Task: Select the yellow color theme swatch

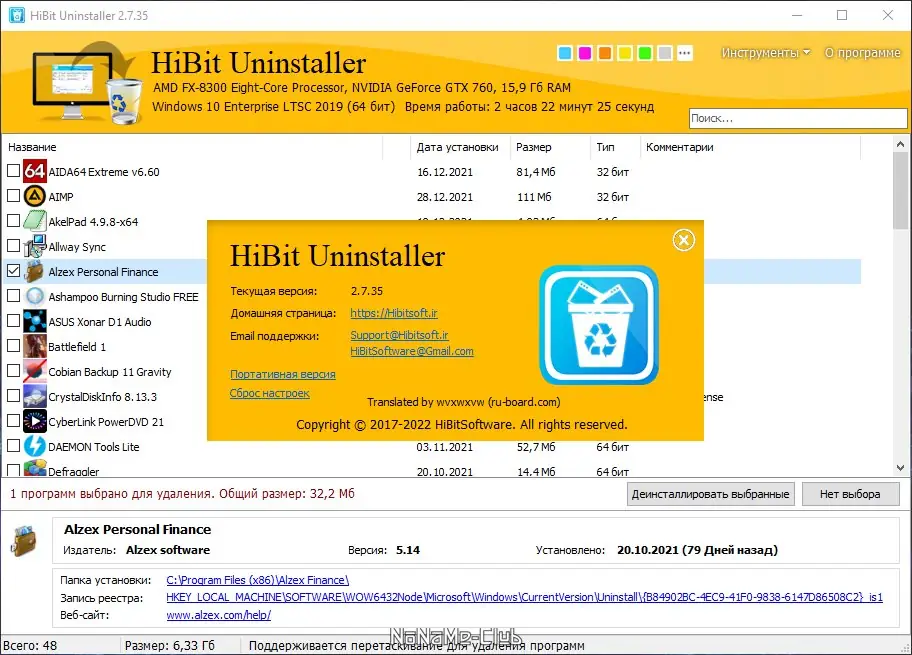Action: 625,53
